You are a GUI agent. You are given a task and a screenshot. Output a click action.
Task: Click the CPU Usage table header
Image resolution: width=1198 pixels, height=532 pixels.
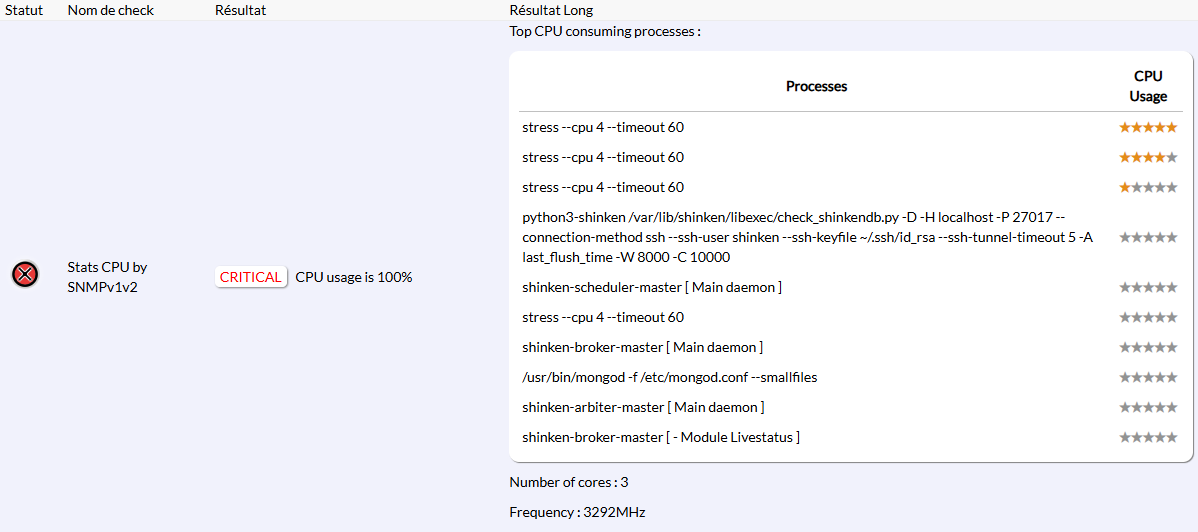1147,86
